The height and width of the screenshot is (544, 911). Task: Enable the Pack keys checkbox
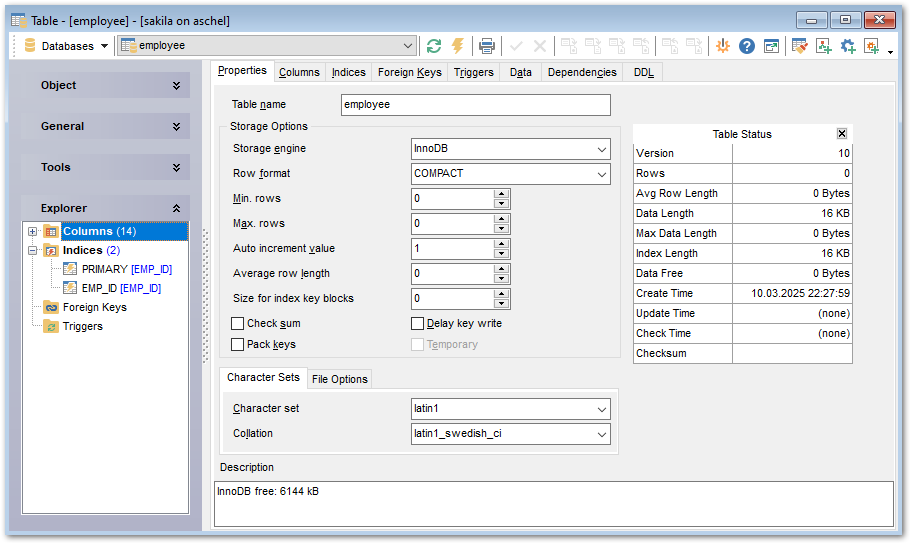click(x=238, y=345)
